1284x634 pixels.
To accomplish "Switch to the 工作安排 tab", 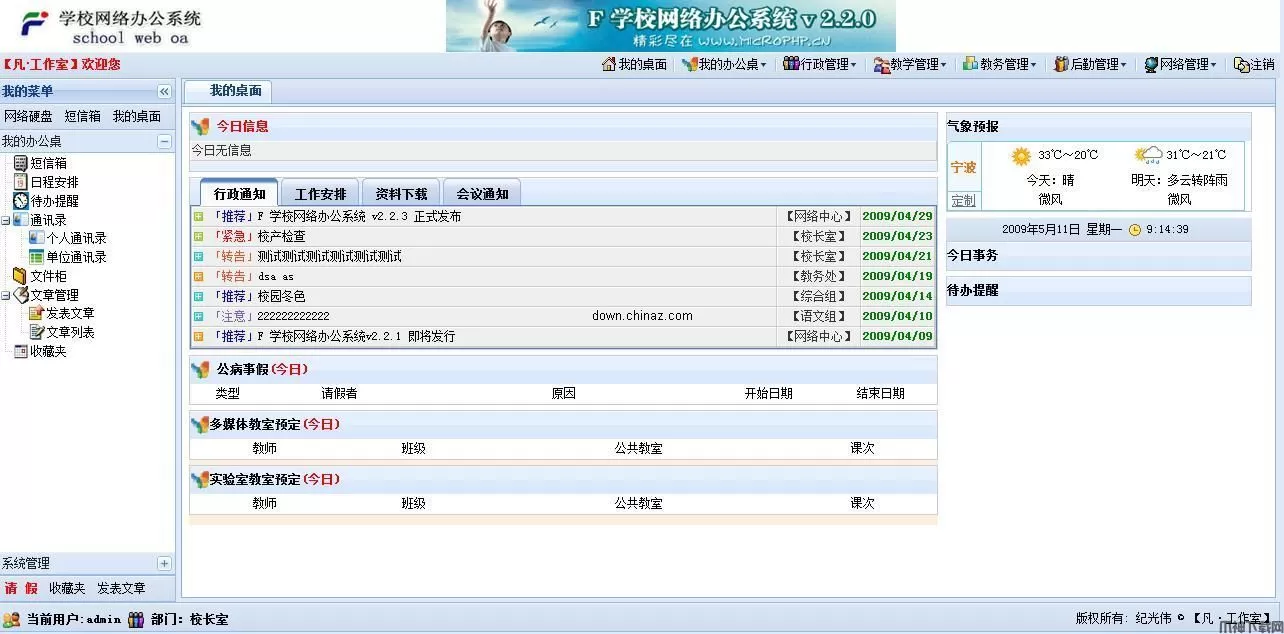I will 320,192.
